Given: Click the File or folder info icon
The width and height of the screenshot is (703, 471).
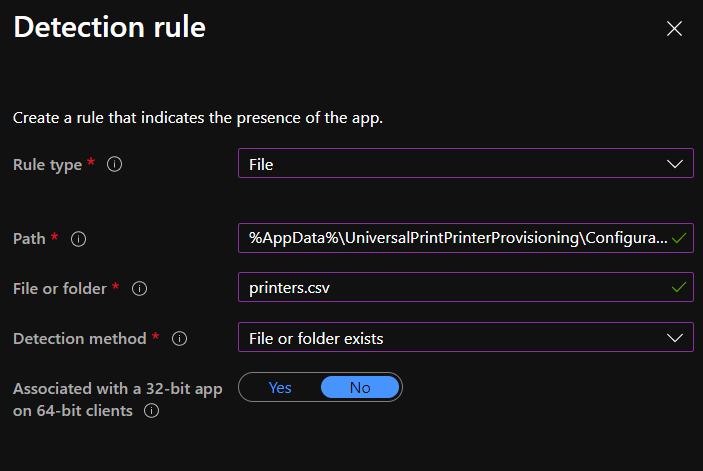Looking at the screenshot, I should click(140, 289).
